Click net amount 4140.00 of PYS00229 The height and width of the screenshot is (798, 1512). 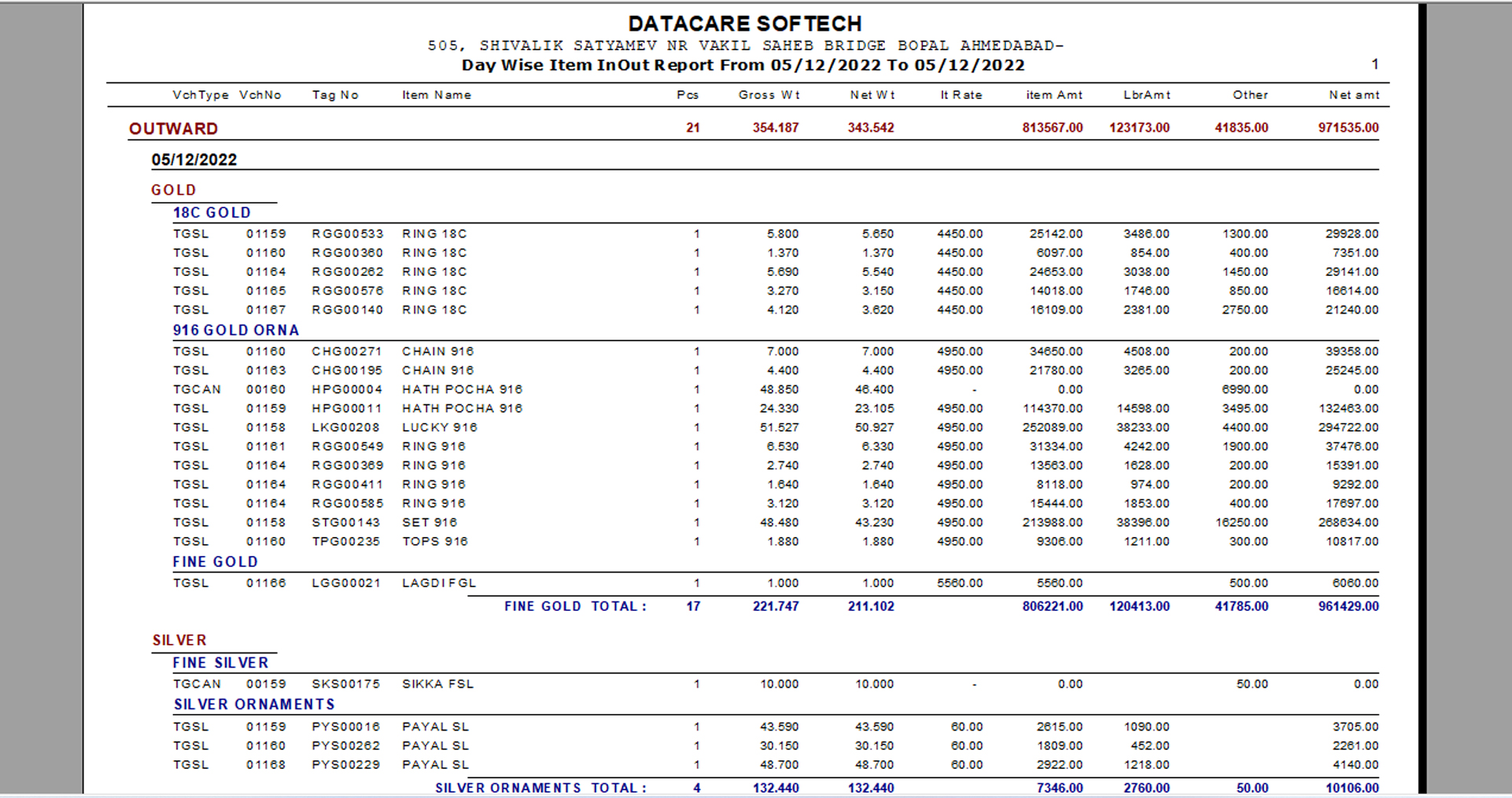1355,764
